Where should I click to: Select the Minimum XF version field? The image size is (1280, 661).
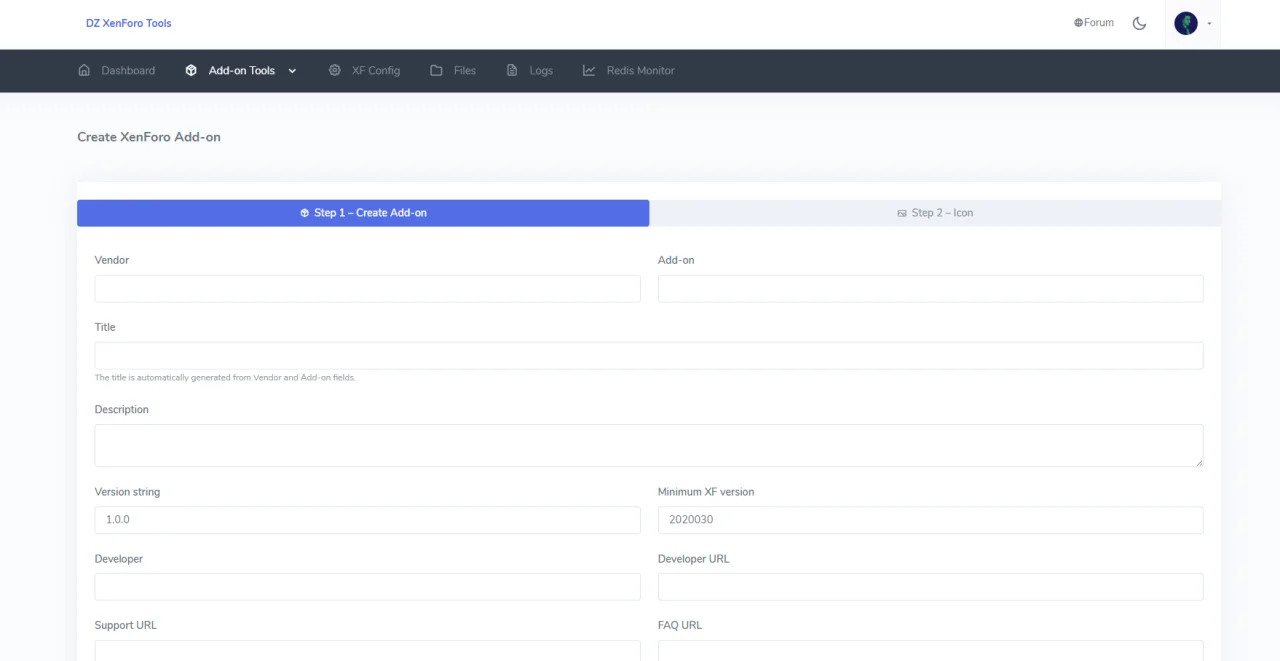(930, 520)
